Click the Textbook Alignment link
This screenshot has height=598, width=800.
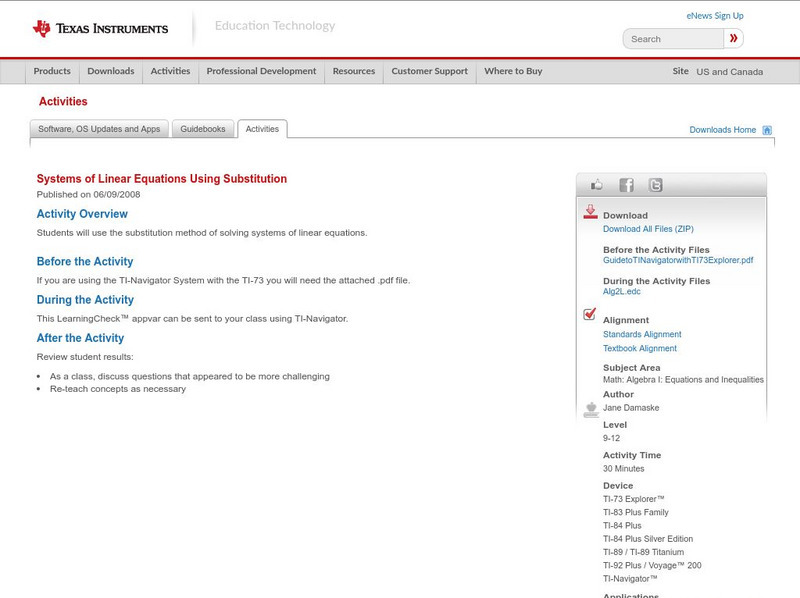[640, 348]
